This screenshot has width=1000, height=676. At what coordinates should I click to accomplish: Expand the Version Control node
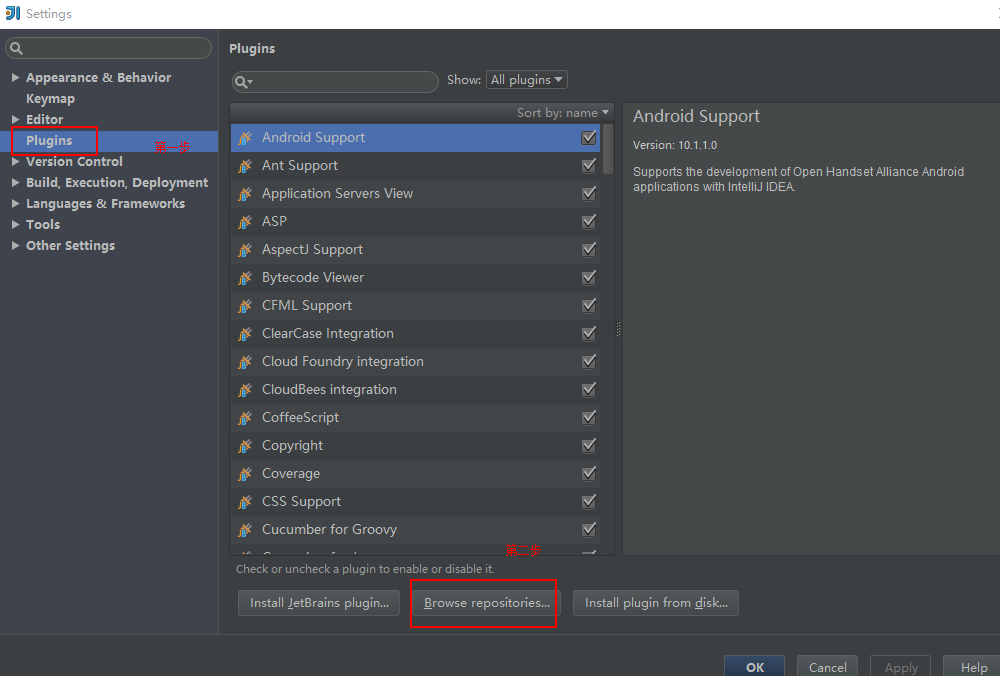coord(15,161)
